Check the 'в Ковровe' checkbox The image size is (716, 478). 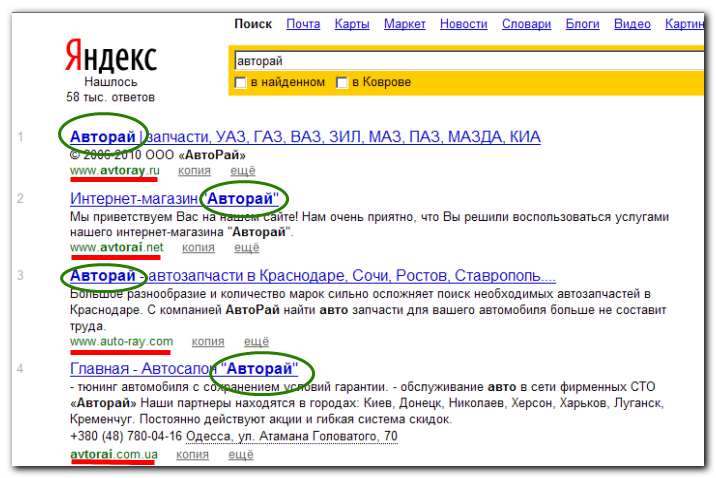pyautogui.click(x=342, y=83)
